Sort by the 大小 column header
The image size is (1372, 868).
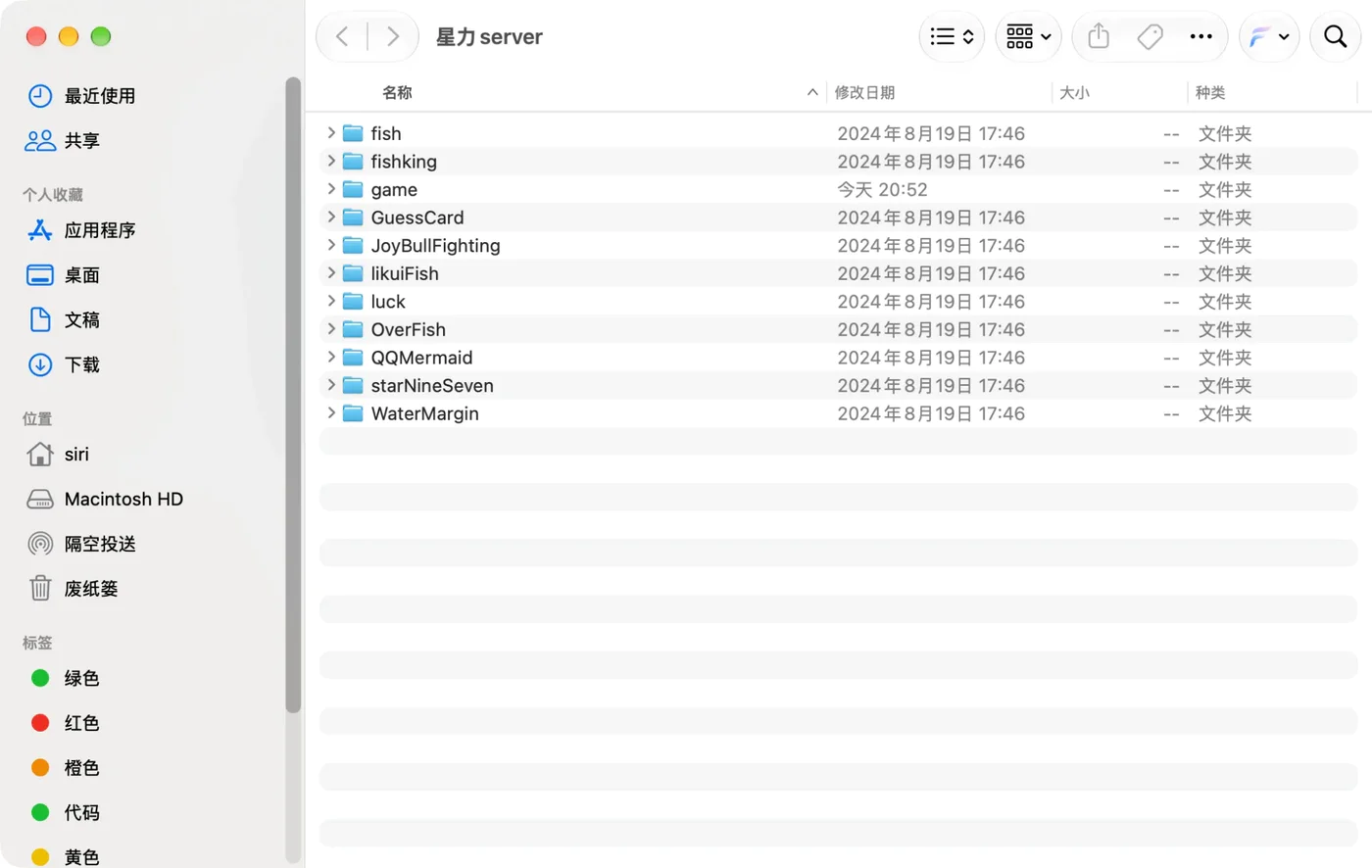pyautogui.click(x=1074, y=92)
